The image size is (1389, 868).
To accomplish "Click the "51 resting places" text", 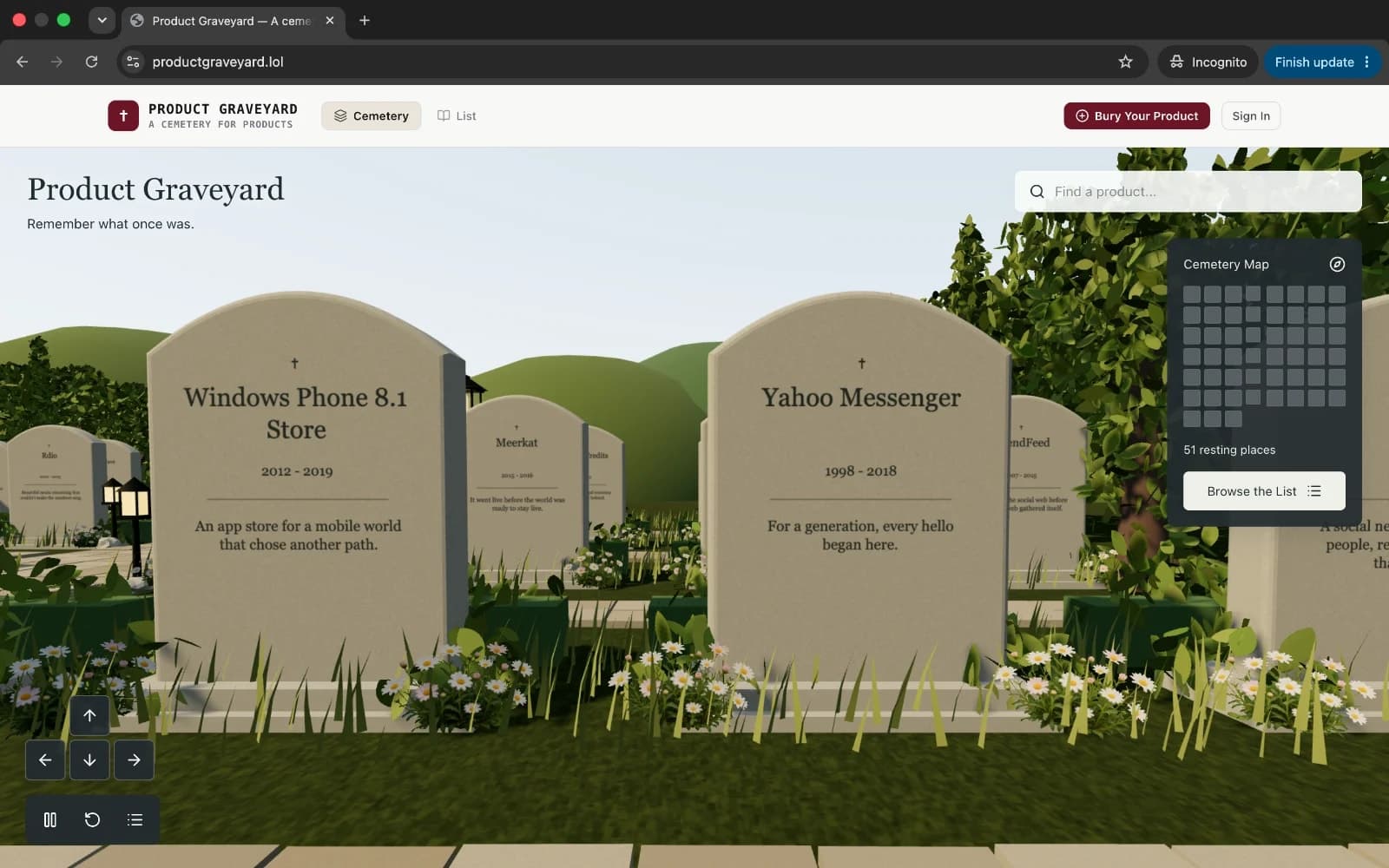I will click(1229, 450).
